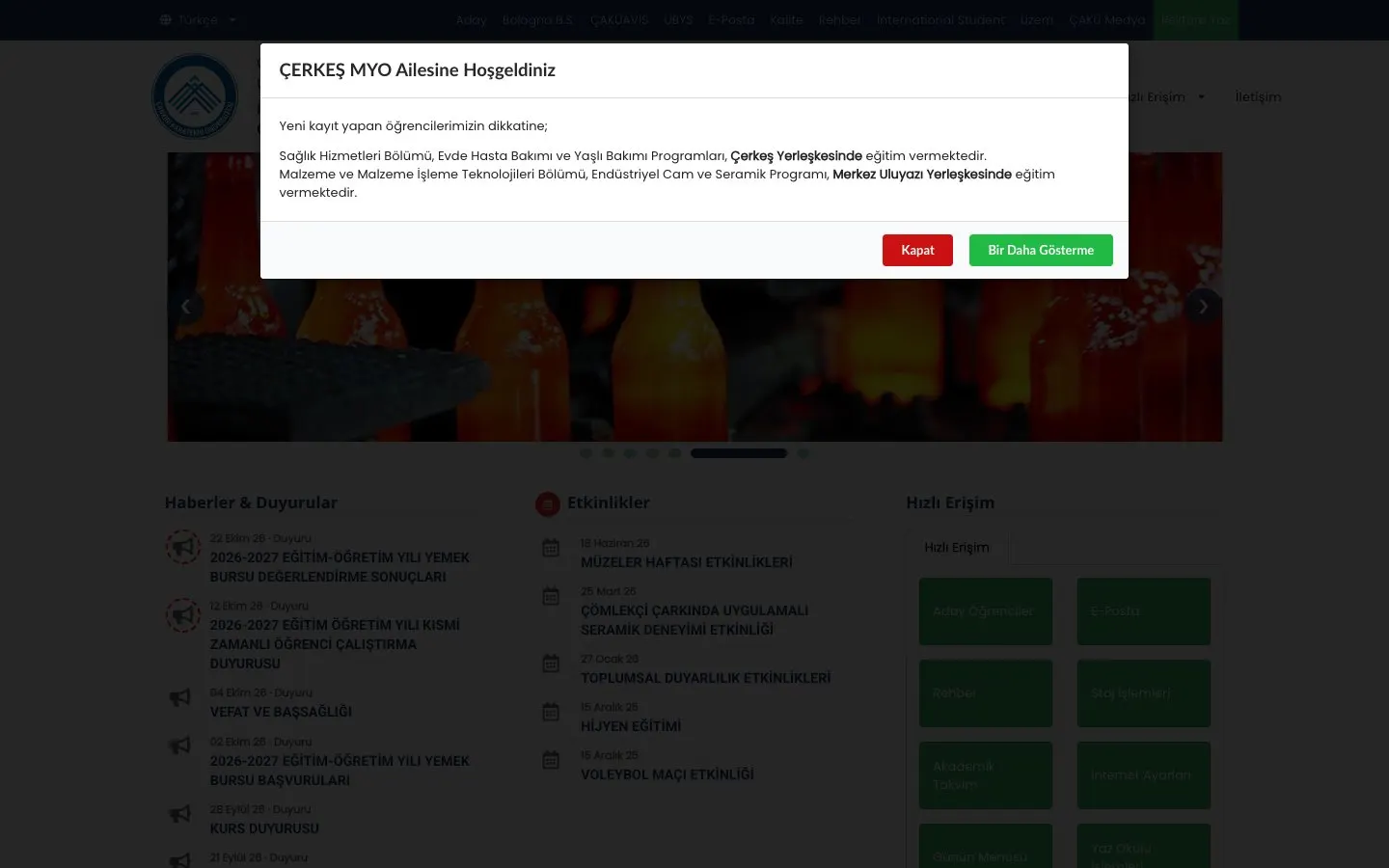Click the megaphone icon beside Kurs Duyurusu
1389x868 pixels.
pos(180,814)
